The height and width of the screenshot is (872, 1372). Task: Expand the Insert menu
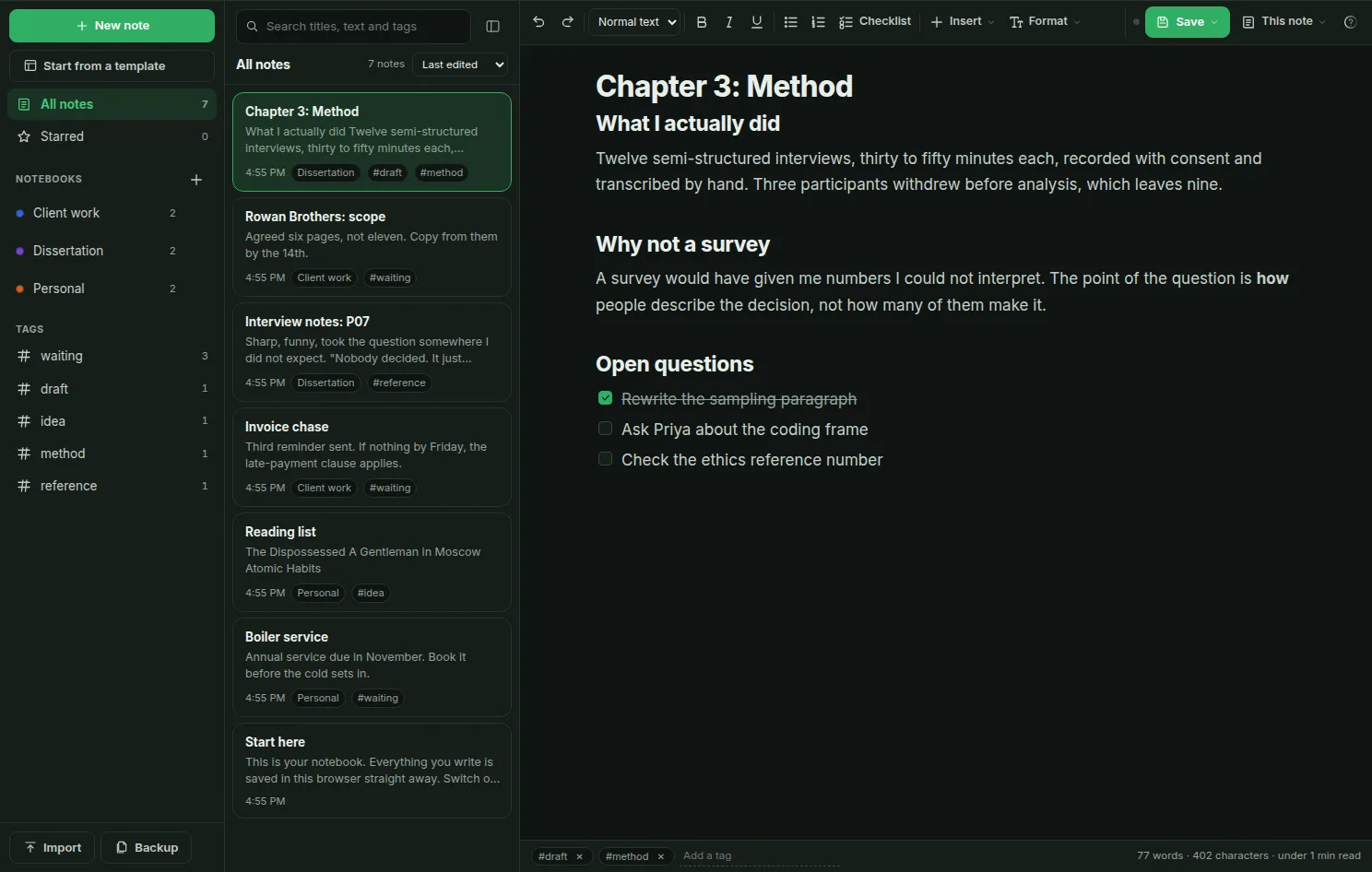click(962, 22)
